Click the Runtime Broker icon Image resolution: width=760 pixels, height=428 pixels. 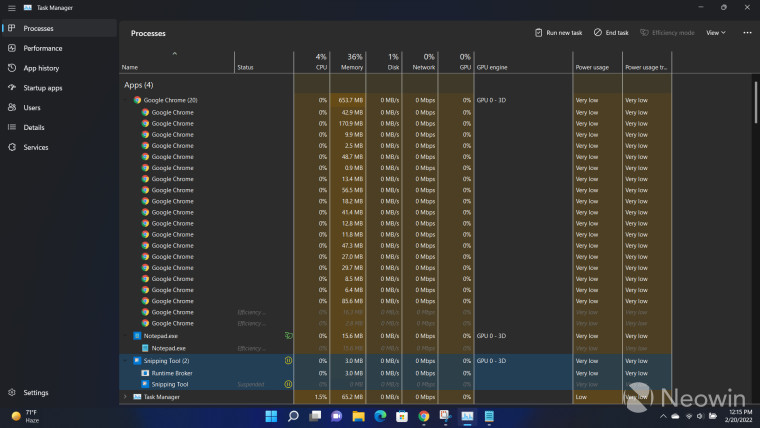pos(145,373)
